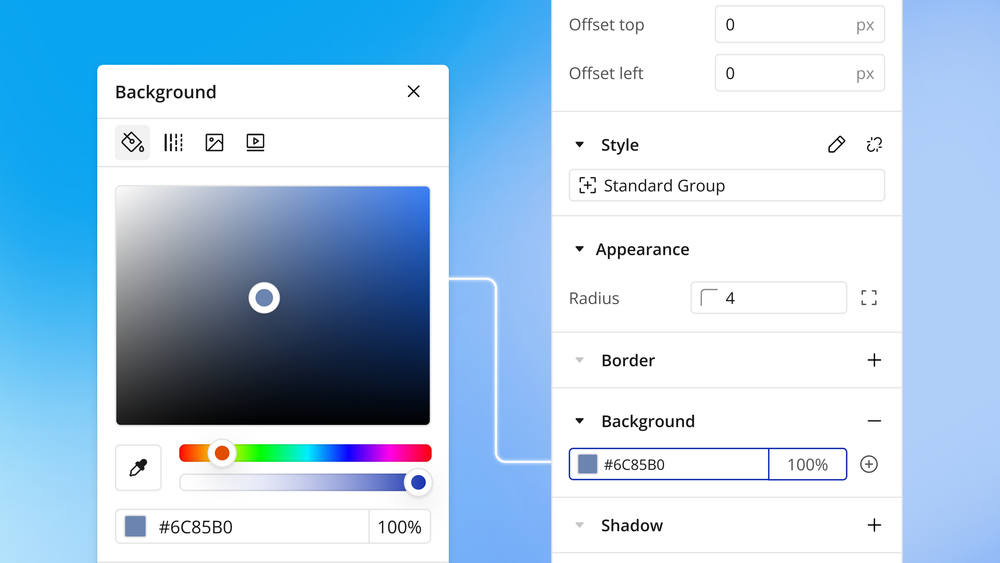This screenshot has width=1000, height=563.
Task: Click the Radius value field
Action: [768, 298]
